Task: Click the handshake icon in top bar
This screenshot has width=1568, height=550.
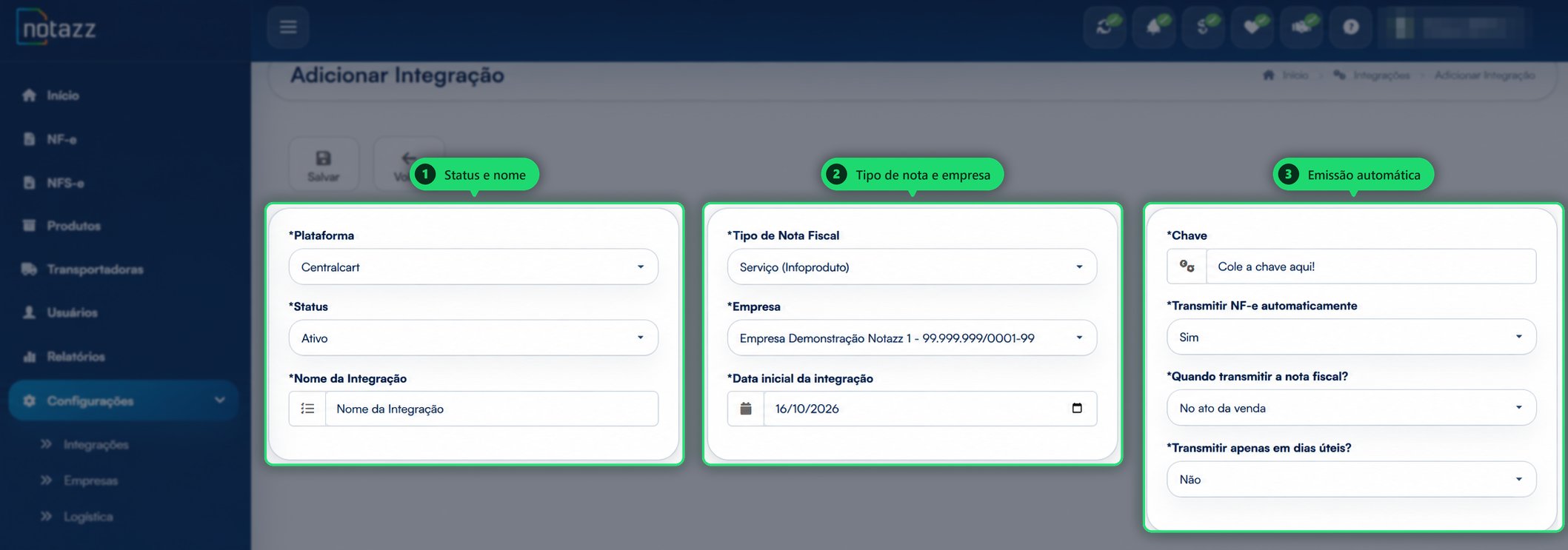Action: pyautogui.click(x=1302, y=27)
